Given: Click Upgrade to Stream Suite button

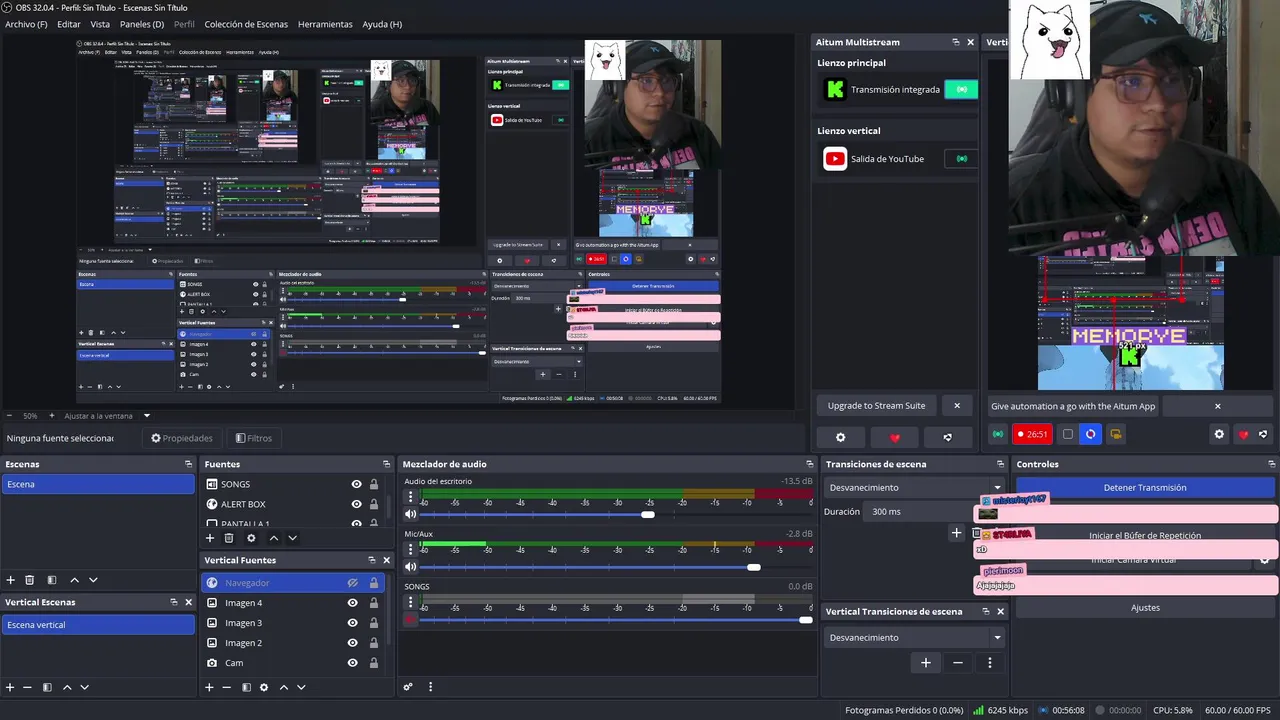Looking at the screenshot, I should click(876, 406).
